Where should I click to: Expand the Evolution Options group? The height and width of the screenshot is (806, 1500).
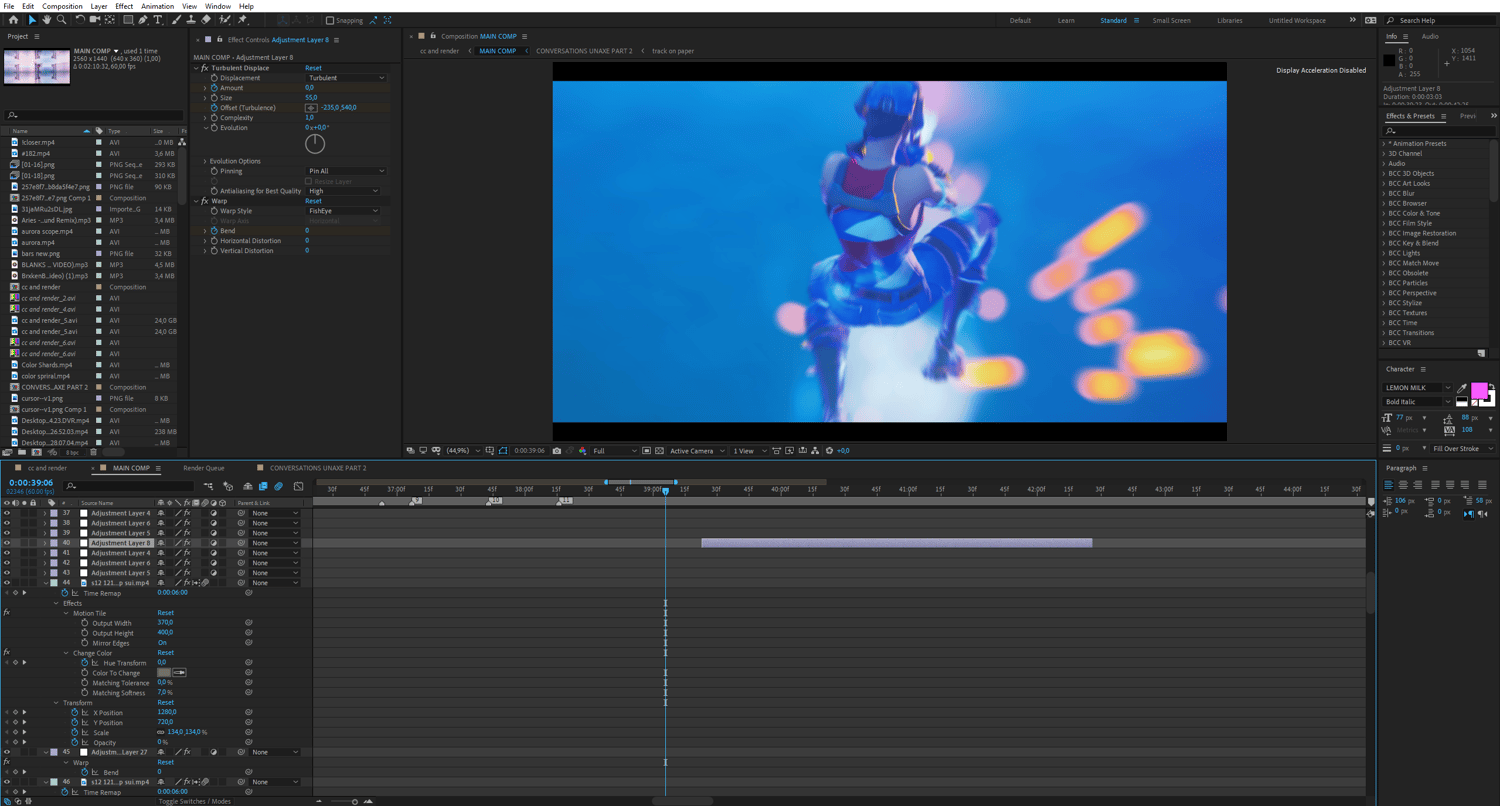pyautogui.click(x=205, y=161)
